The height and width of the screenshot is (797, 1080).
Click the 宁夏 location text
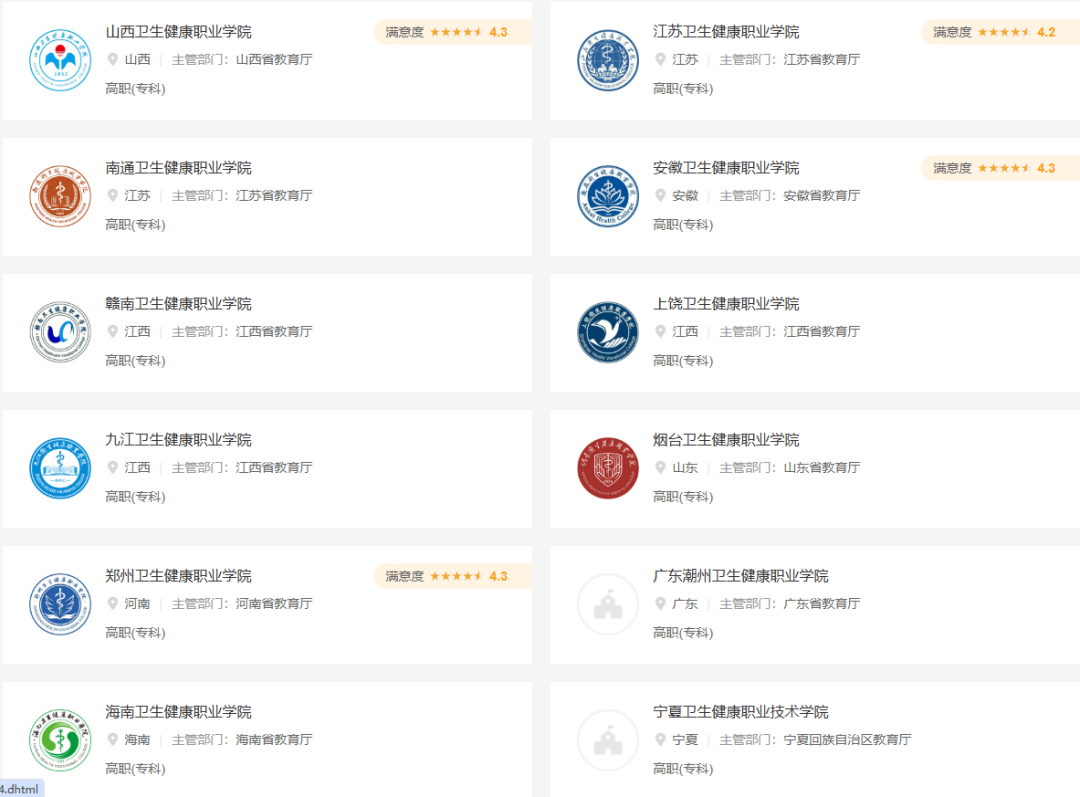pos(685,740)
